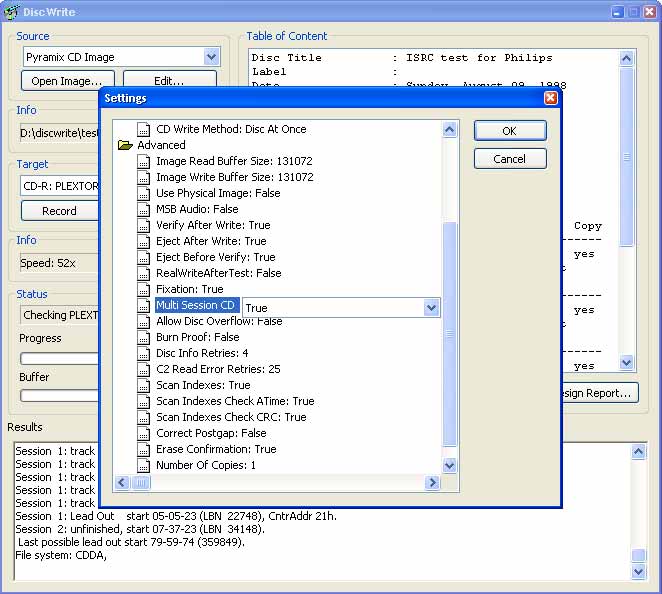Click the document icon beside Verify After Write
The width and height of the screenshot is (662, 594).
coord(144,225)
